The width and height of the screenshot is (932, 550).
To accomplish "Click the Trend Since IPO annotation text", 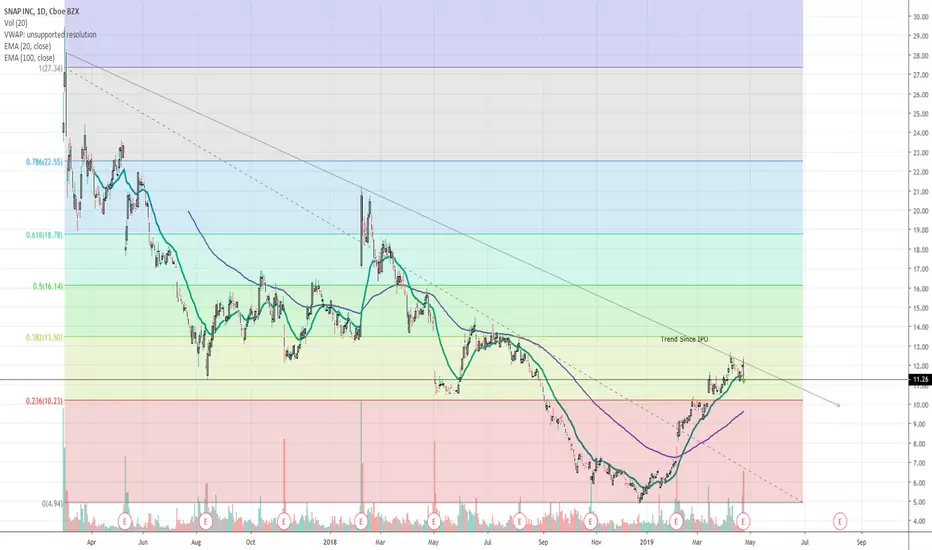I will [x=684, y=339].
